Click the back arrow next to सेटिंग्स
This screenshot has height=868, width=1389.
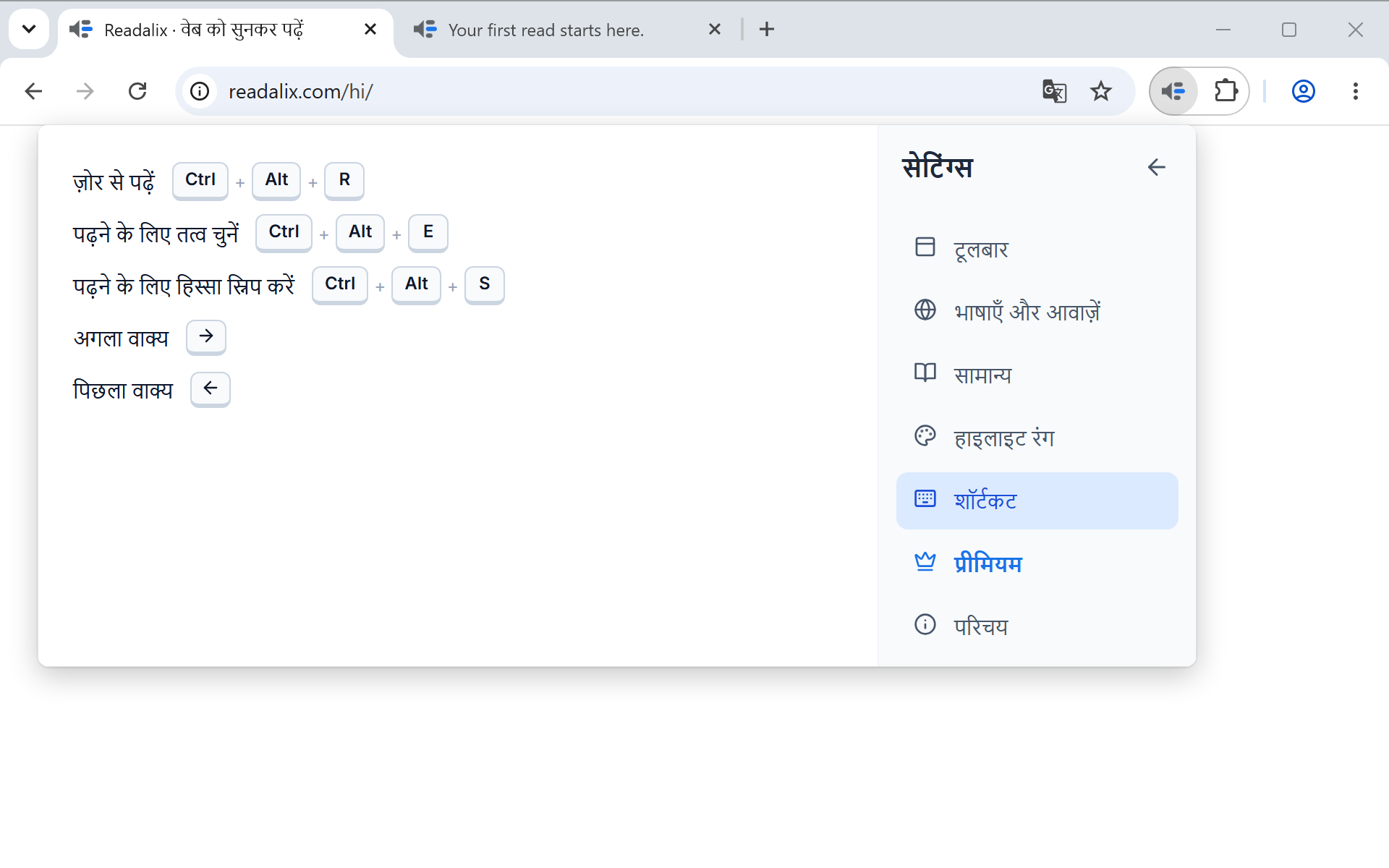(1156, 167)
